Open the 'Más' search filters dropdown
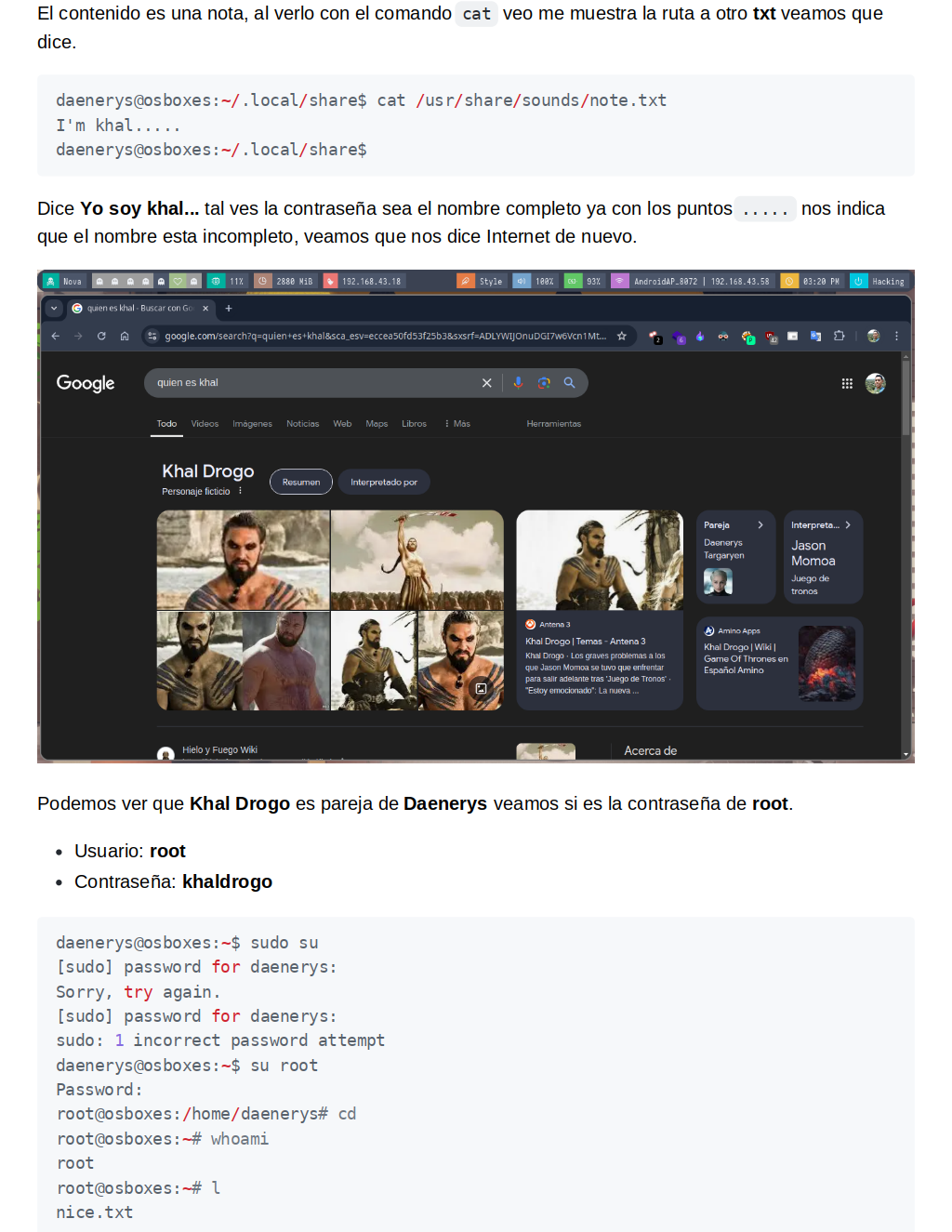The height and width of the screenshot is (1232, 952). pyautogui.click(x=457, y=424)
